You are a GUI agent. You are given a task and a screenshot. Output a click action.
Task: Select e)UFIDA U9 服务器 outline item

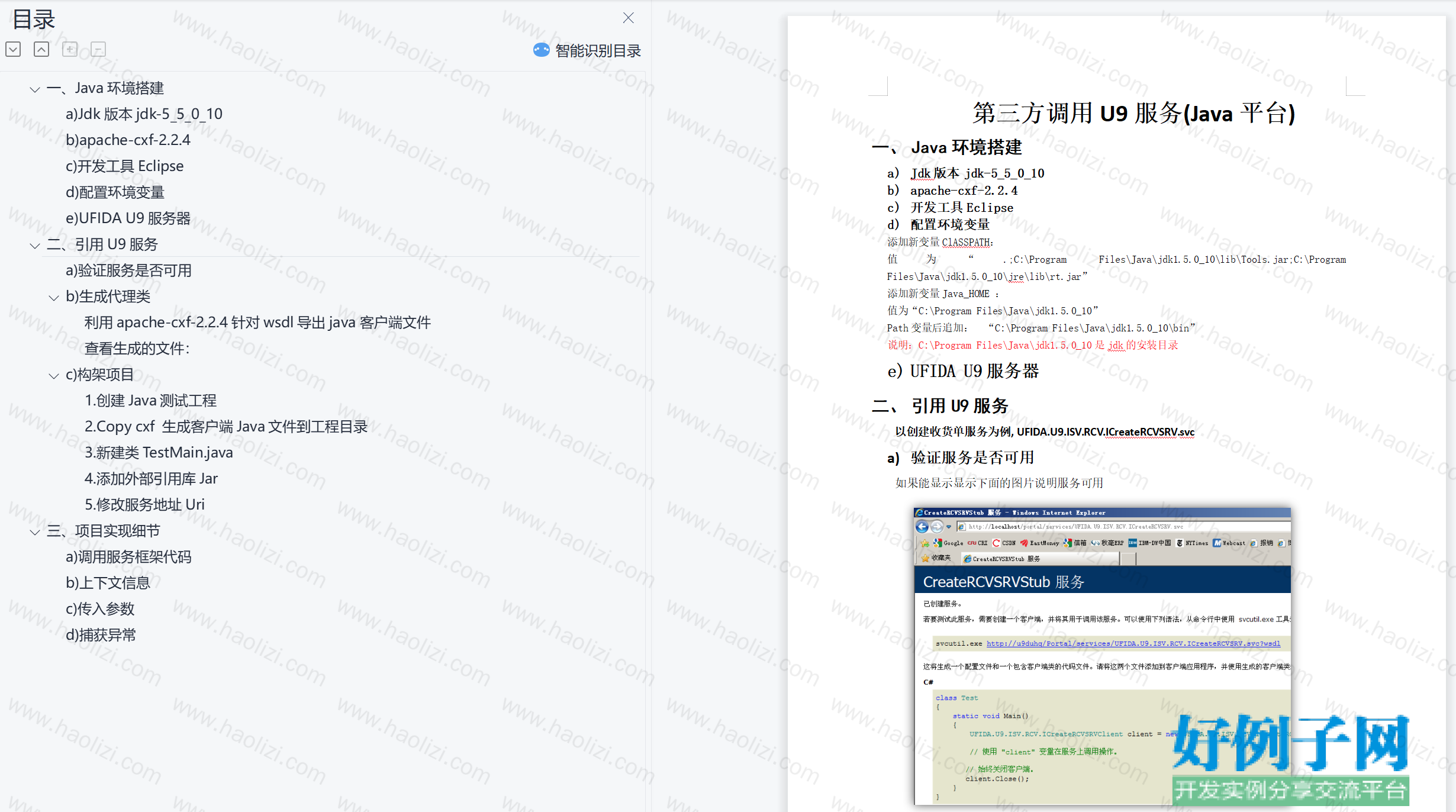pyautogui.click(x=128, y=218)
